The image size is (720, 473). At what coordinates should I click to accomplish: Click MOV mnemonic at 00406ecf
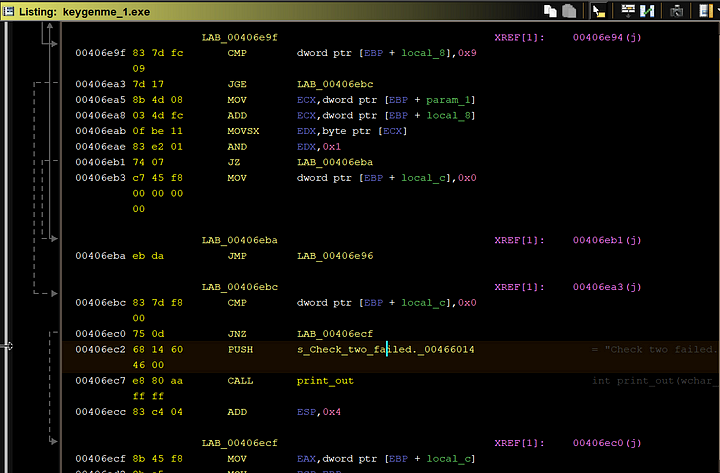(x=237, y=459)
